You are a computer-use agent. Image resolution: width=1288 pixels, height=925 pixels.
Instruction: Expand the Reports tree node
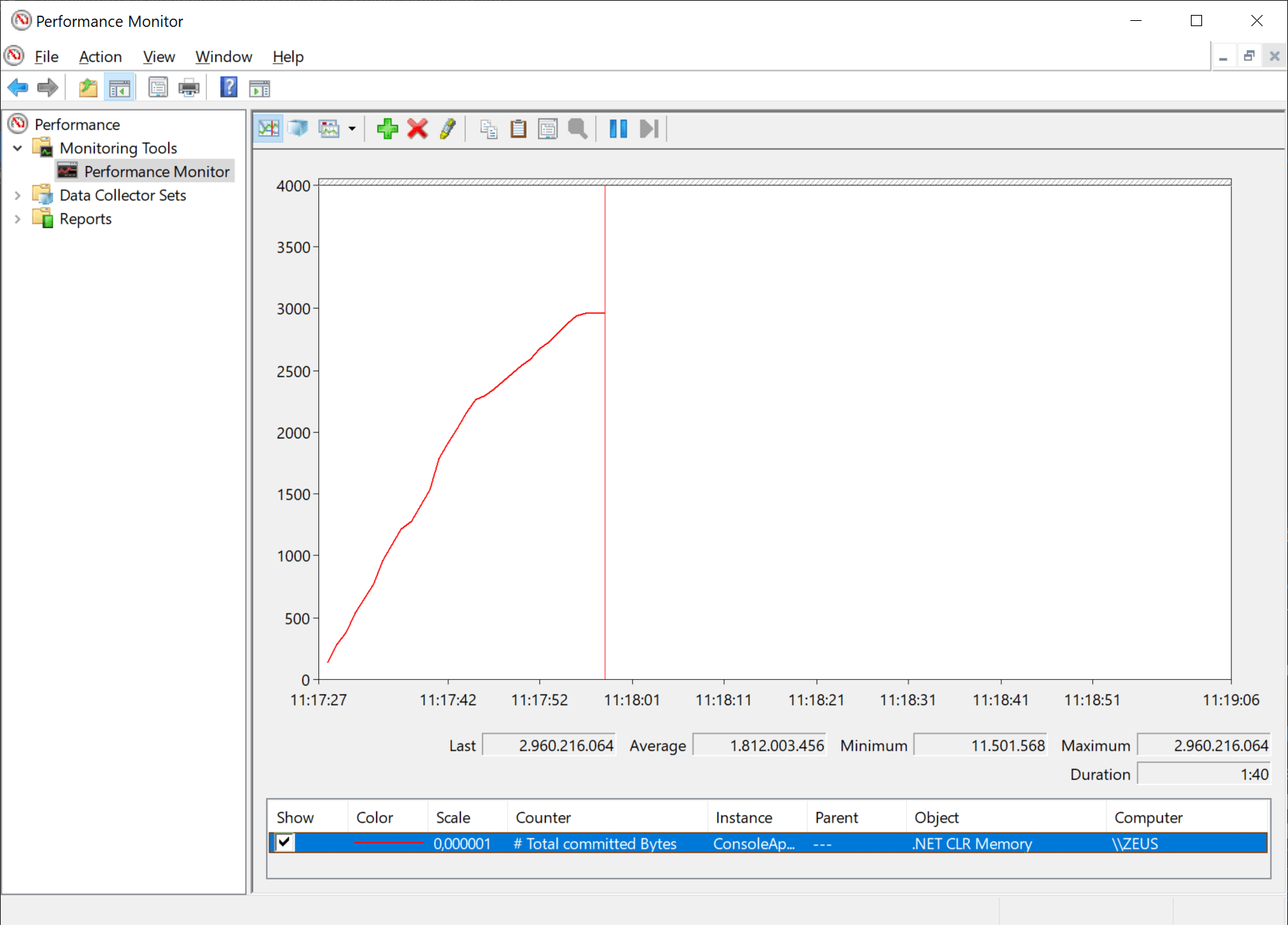coord(18,220)
